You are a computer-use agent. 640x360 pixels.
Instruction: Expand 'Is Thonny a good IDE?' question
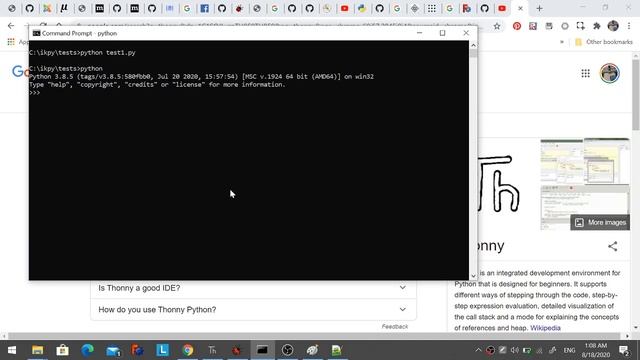[253, 288]
